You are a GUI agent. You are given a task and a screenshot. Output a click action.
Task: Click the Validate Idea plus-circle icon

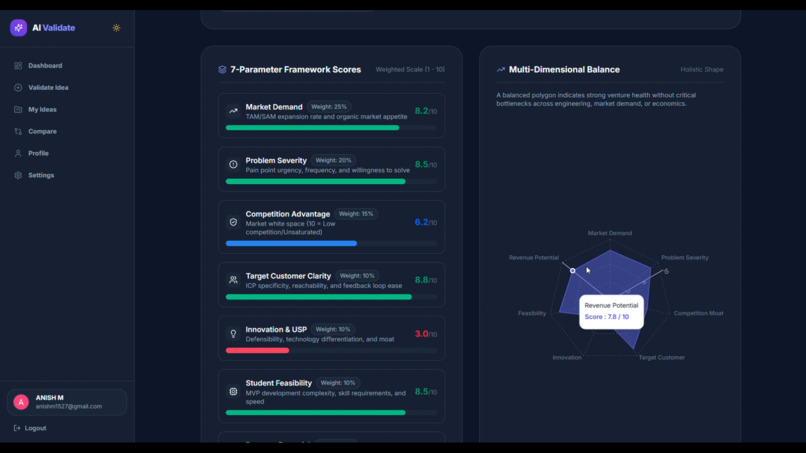pos(18,88)
